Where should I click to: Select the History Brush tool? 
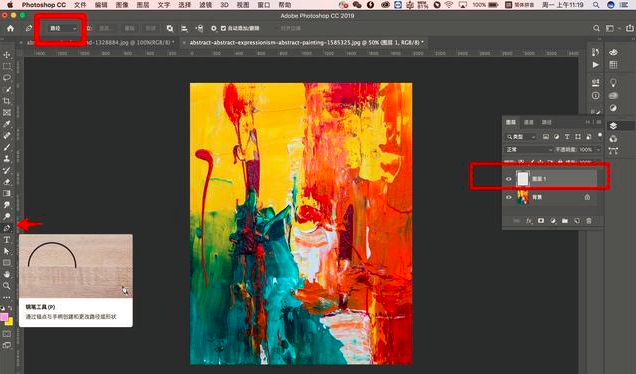click(7, 170)
